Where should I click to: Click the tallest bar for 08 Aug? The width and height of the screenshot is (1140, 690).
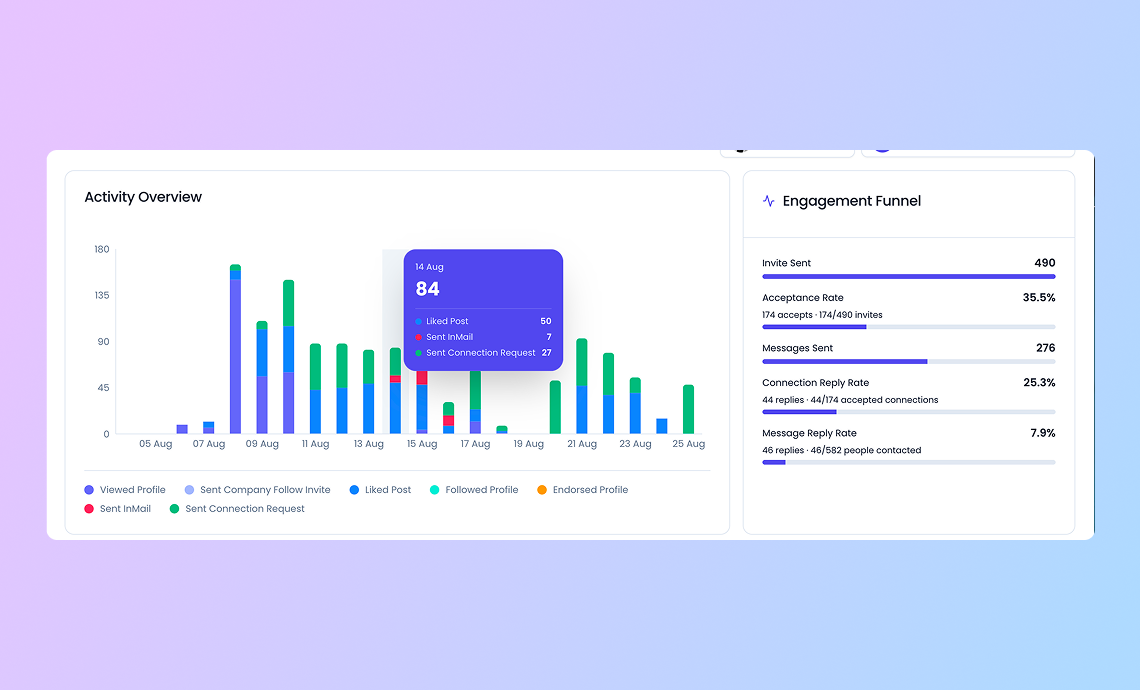[x=236, y=349]
